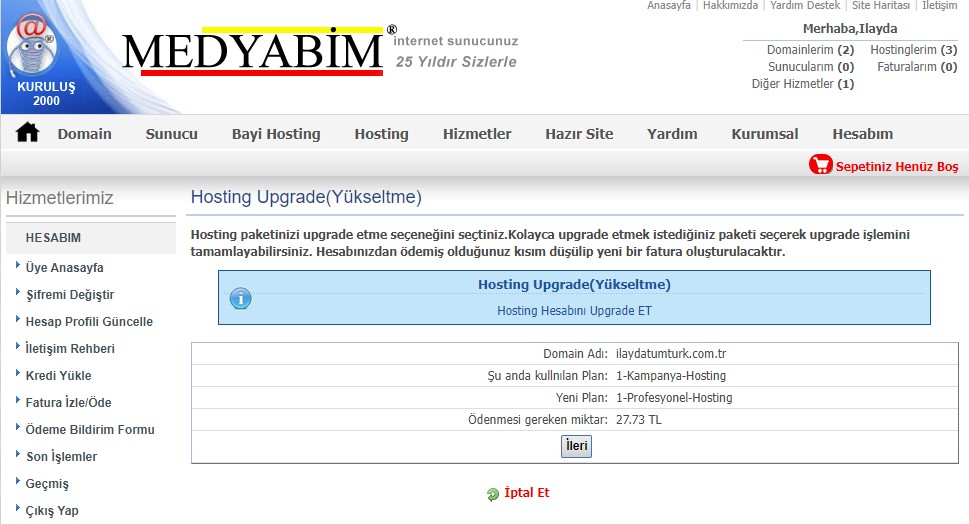Open Site Haritası top link
This screenshot has height=524, width=969.
point(881,6)
